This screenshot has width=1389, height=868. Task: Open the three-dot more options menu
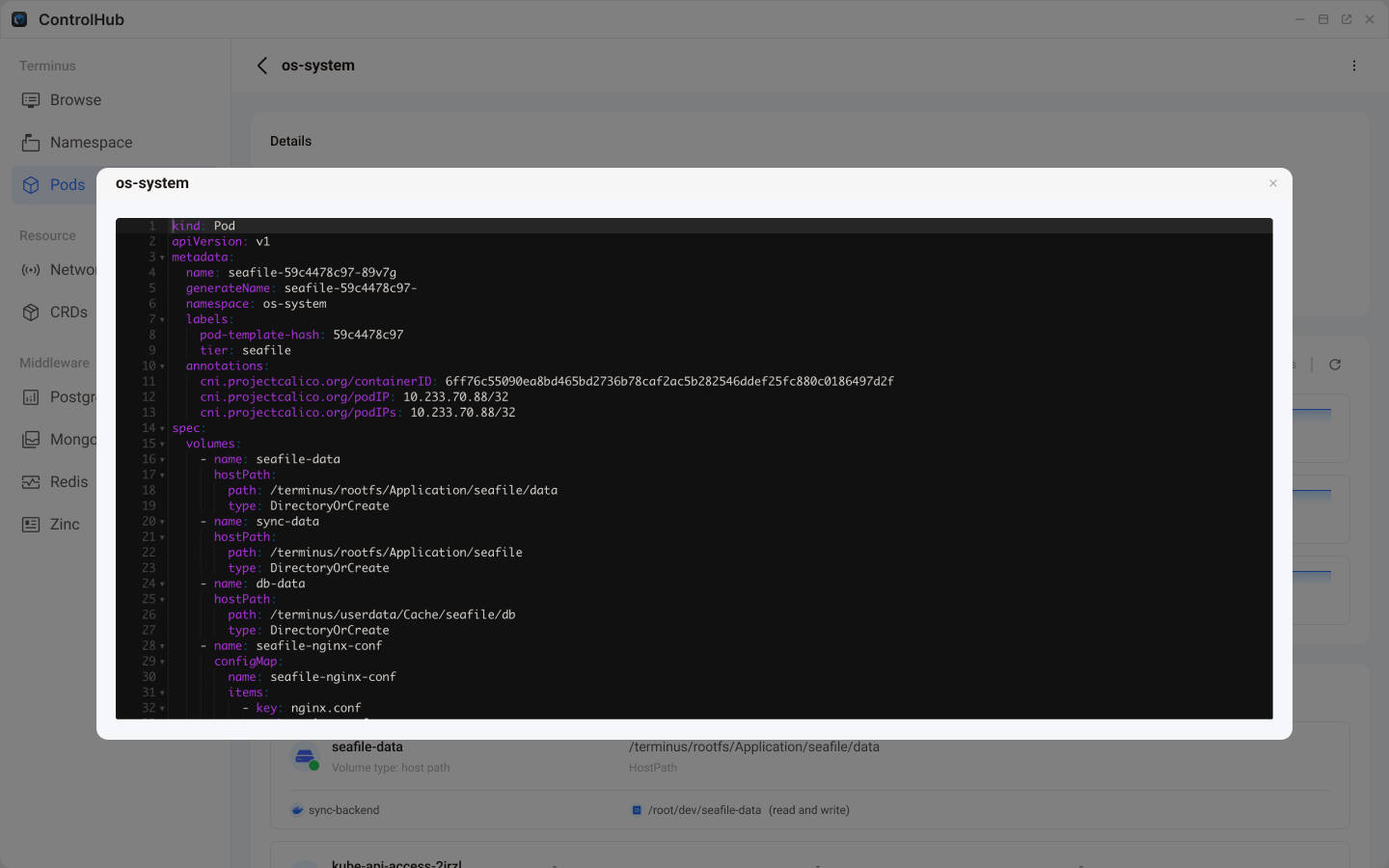[x=1353, y=66]
